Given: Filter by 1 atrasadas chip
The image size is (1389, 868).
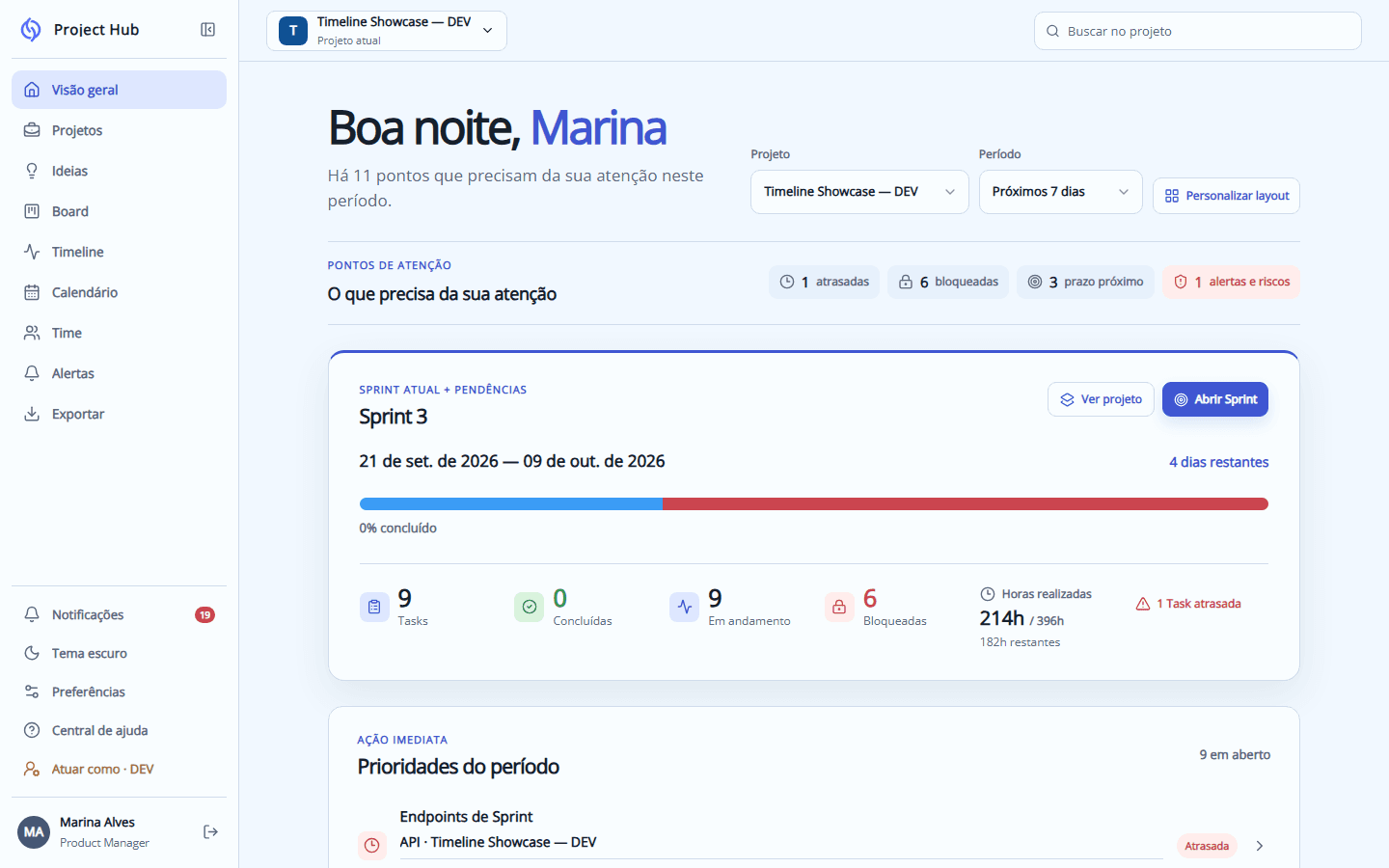Looking at the screenshot, I should point(824,282).
